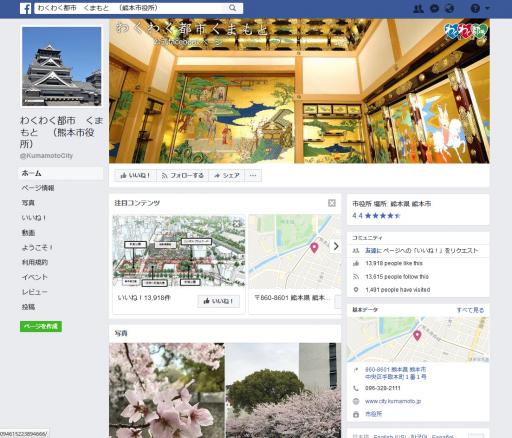Dismiss the city plan card with X
The image size is (512, 438).
(236, 224)
